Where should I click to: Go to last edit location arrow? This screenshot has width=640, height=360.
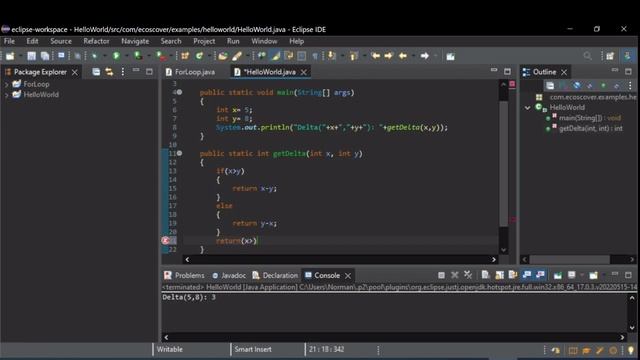click(376, 56)
